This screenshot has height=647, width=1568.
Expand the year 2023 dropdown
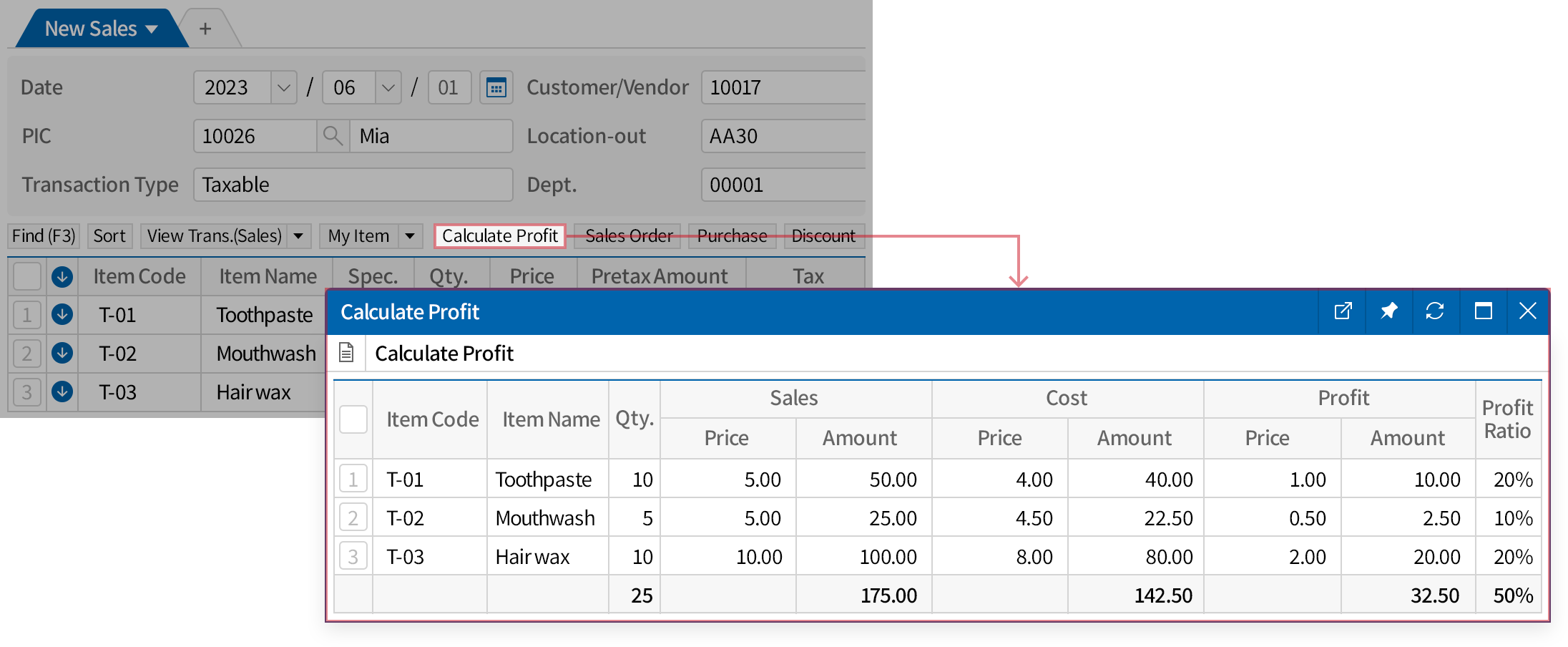point(283,87)
